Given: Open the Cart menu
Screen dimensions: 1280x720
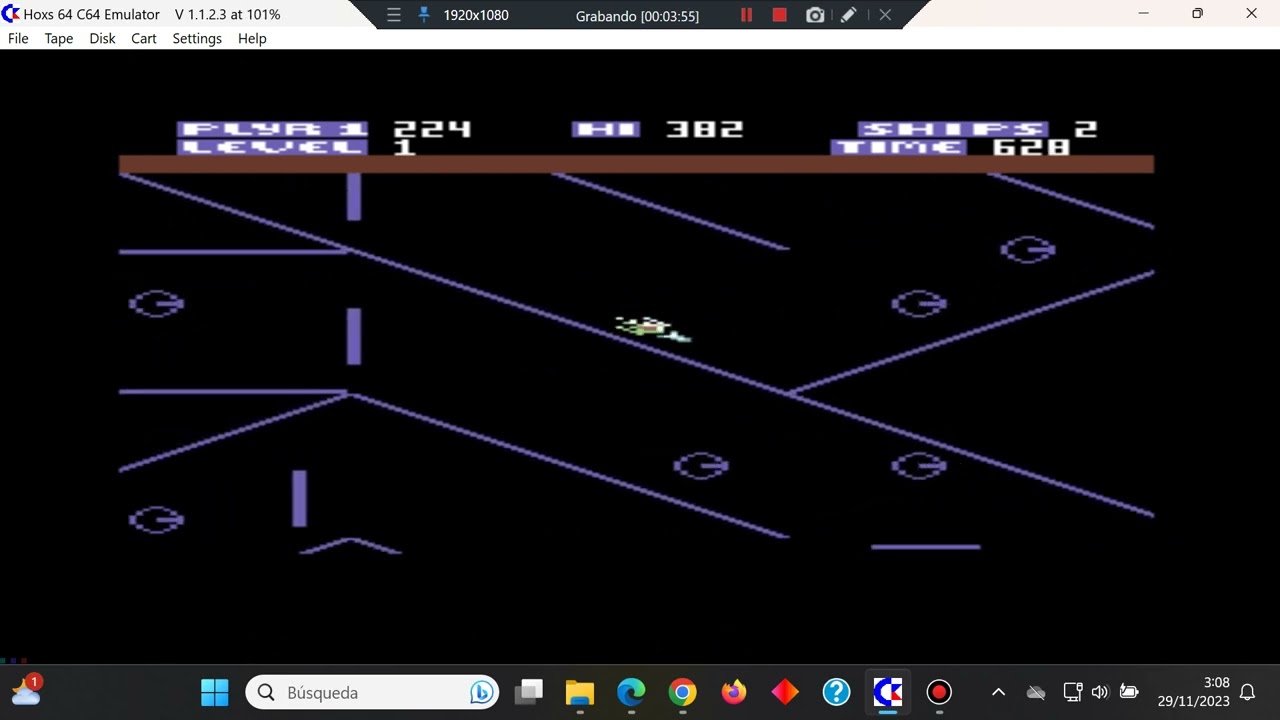Looking at the screenshot, I should pos(144,38).
